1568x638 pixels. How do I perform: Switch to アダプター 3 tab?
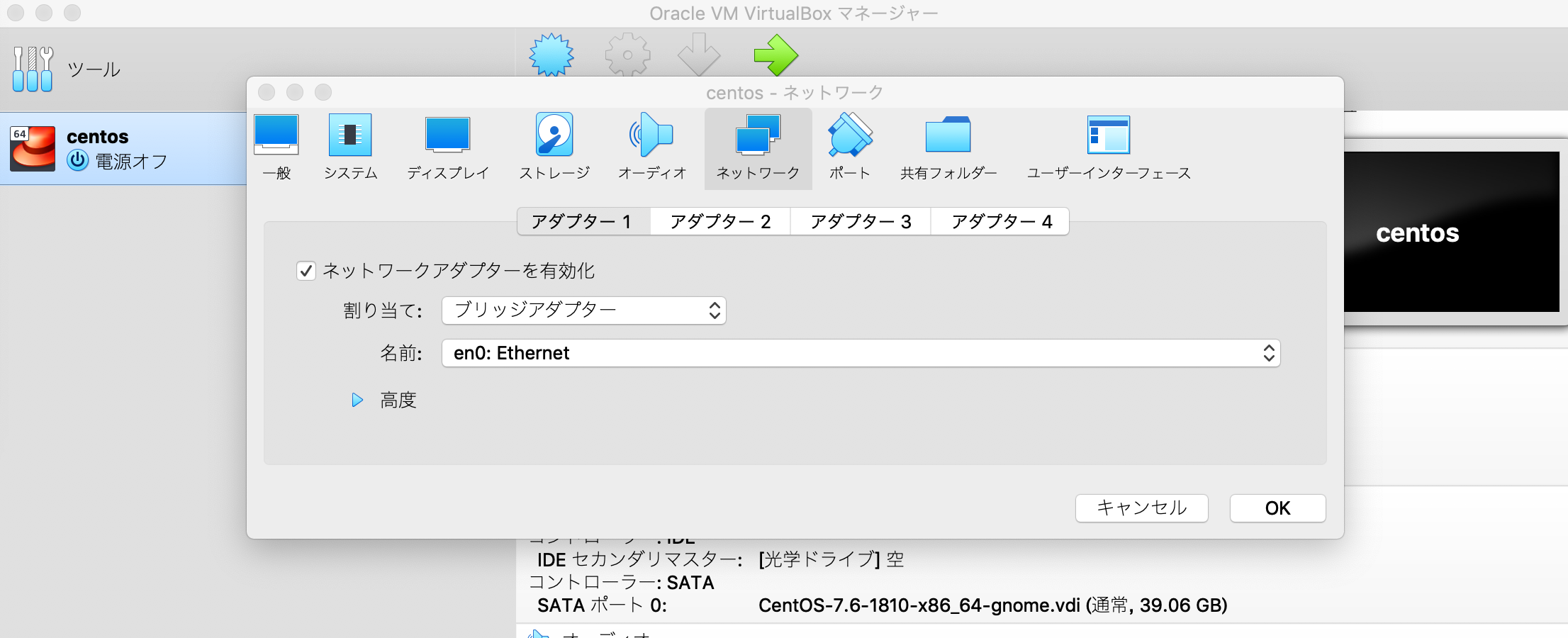(861, 221)
